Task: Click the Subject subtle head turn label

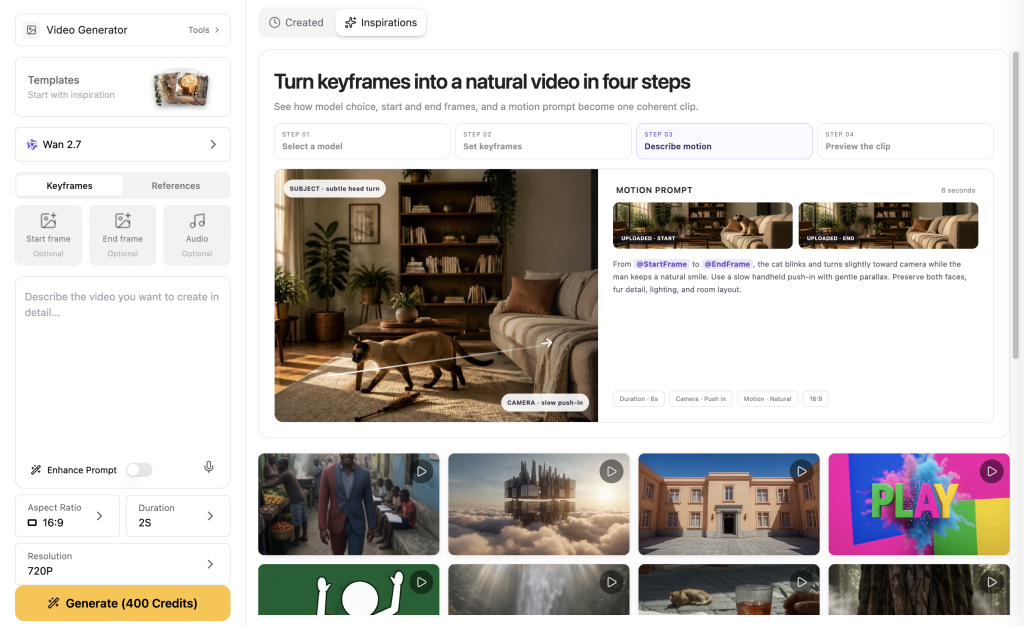Action: click(x=334, y=189)
